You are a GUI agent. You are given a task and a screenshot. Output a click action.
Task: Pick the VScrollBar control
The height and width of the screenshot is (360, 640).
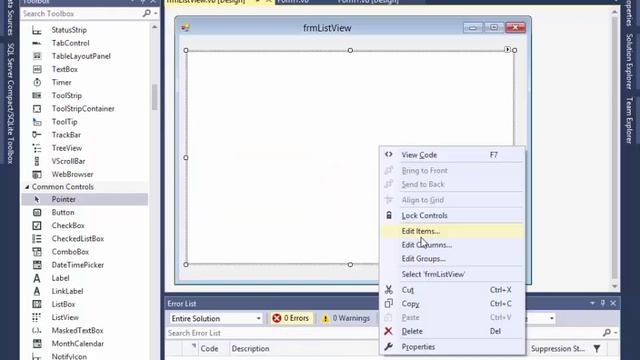(68, 161)
